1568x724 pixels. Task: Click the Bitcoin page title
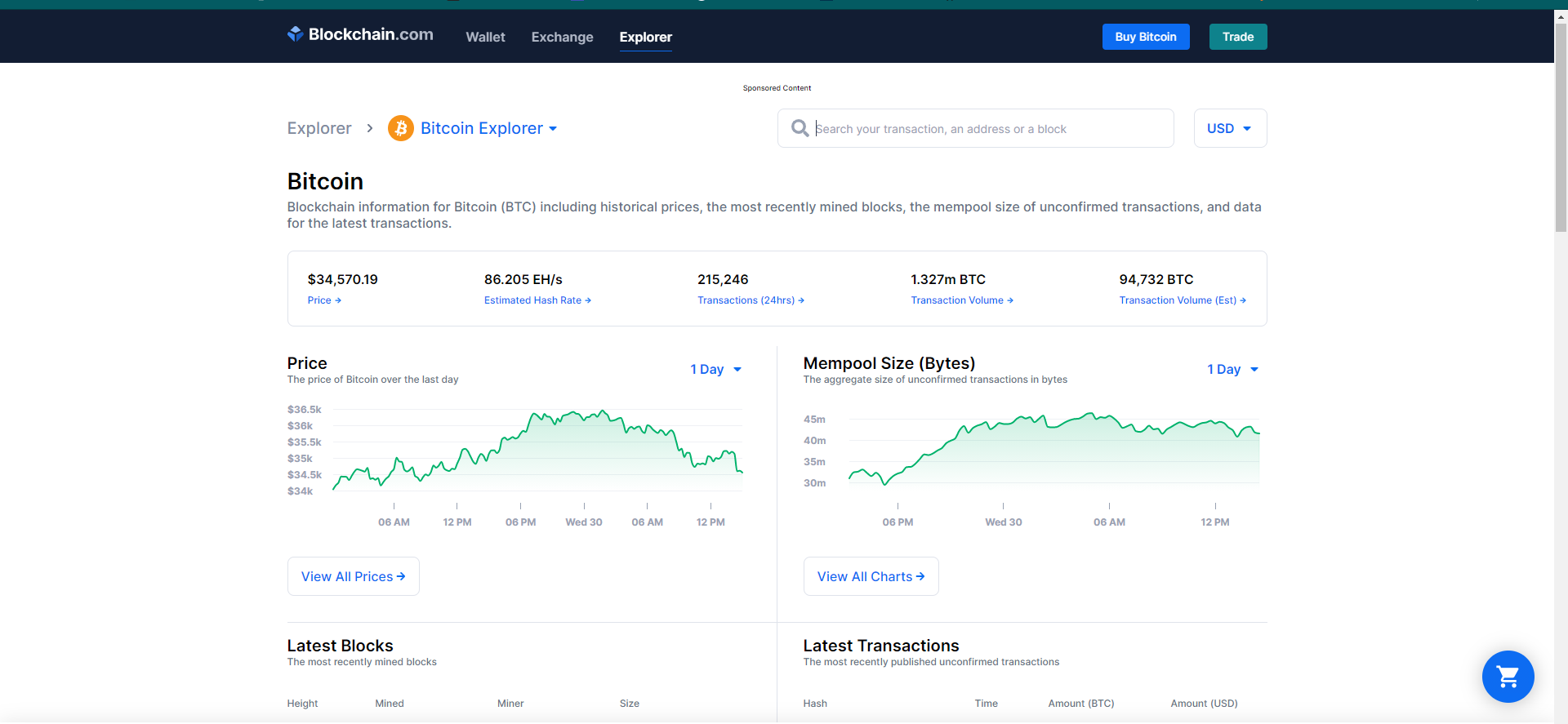pos(325,181)
